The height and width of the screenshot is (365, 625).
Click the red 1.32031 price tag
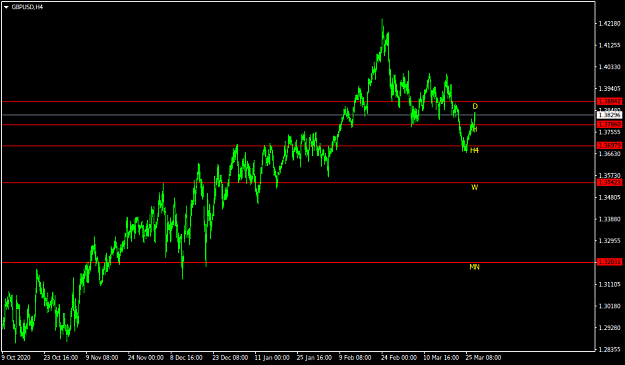coord(609,262)
